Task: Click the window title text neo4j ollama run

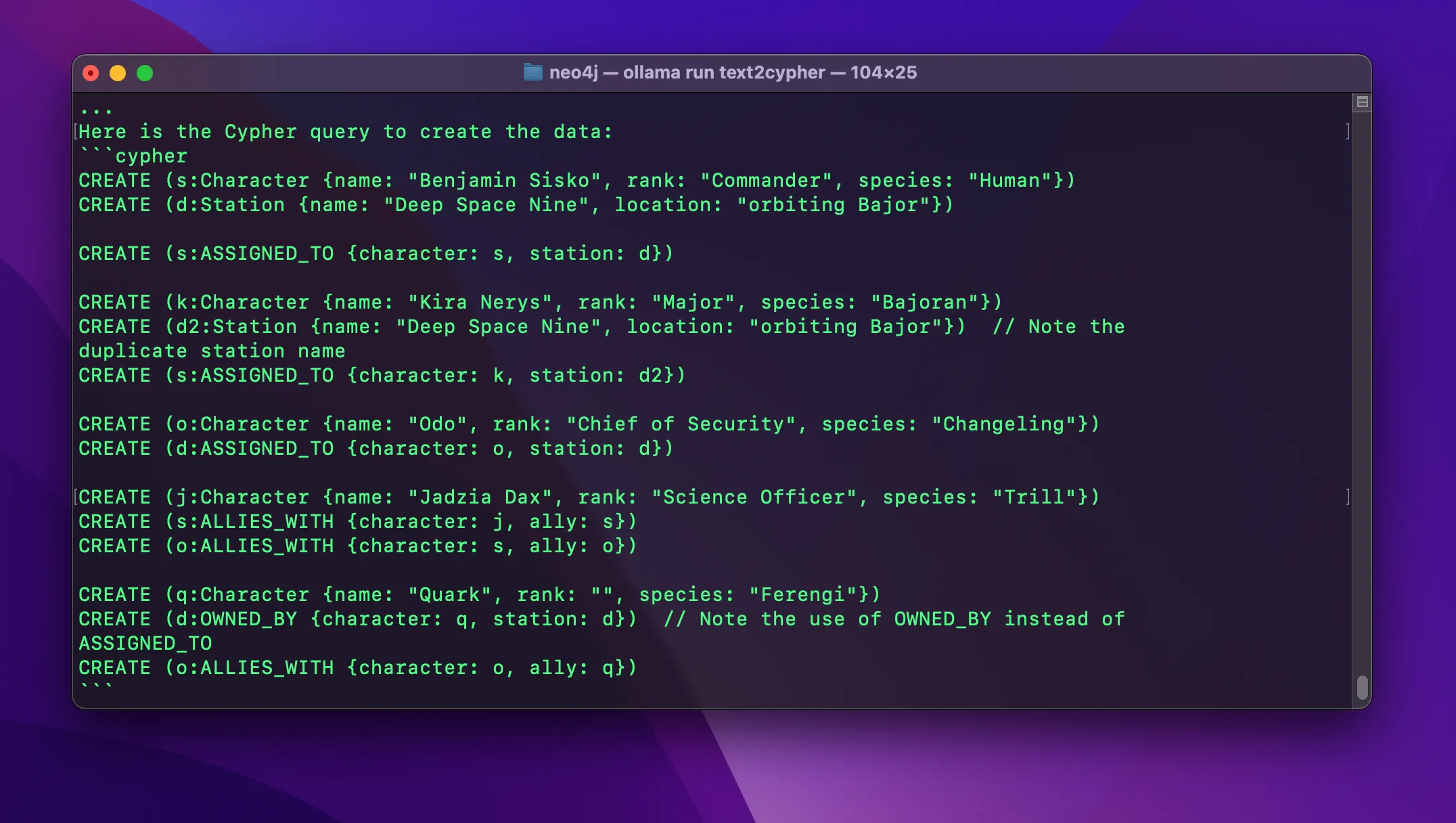Action: click(x=732, y=72)
